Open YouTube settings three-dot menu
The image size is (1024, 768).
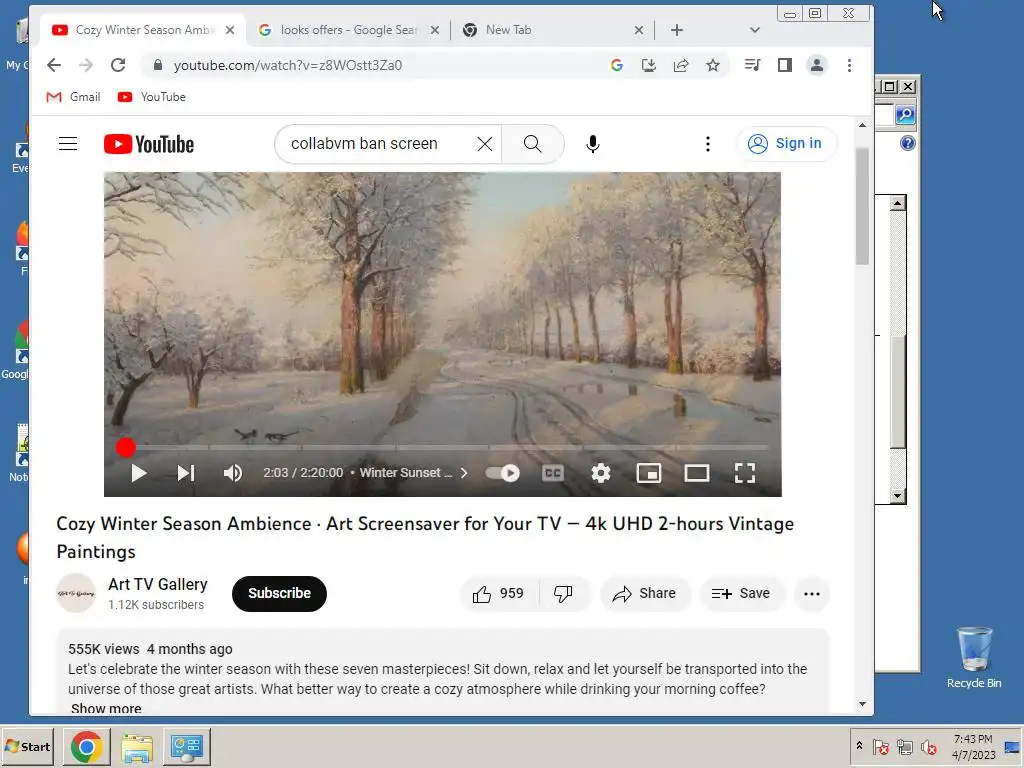pos(707,144)
